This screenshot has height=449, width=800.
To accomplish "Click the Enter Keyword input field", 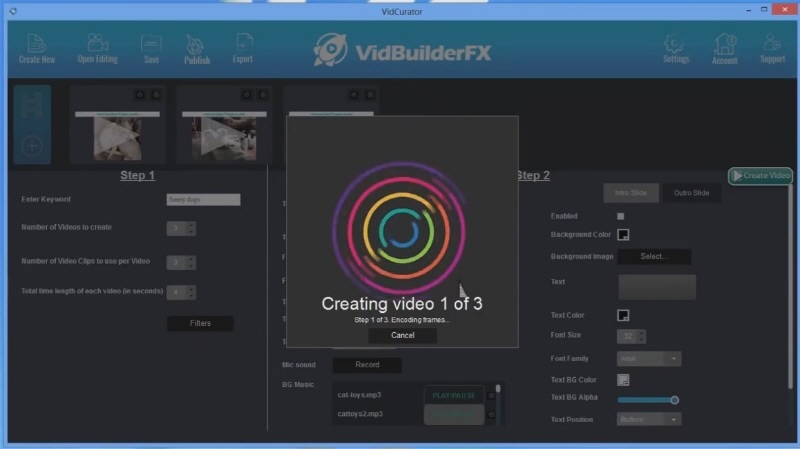I will (203, 199).
